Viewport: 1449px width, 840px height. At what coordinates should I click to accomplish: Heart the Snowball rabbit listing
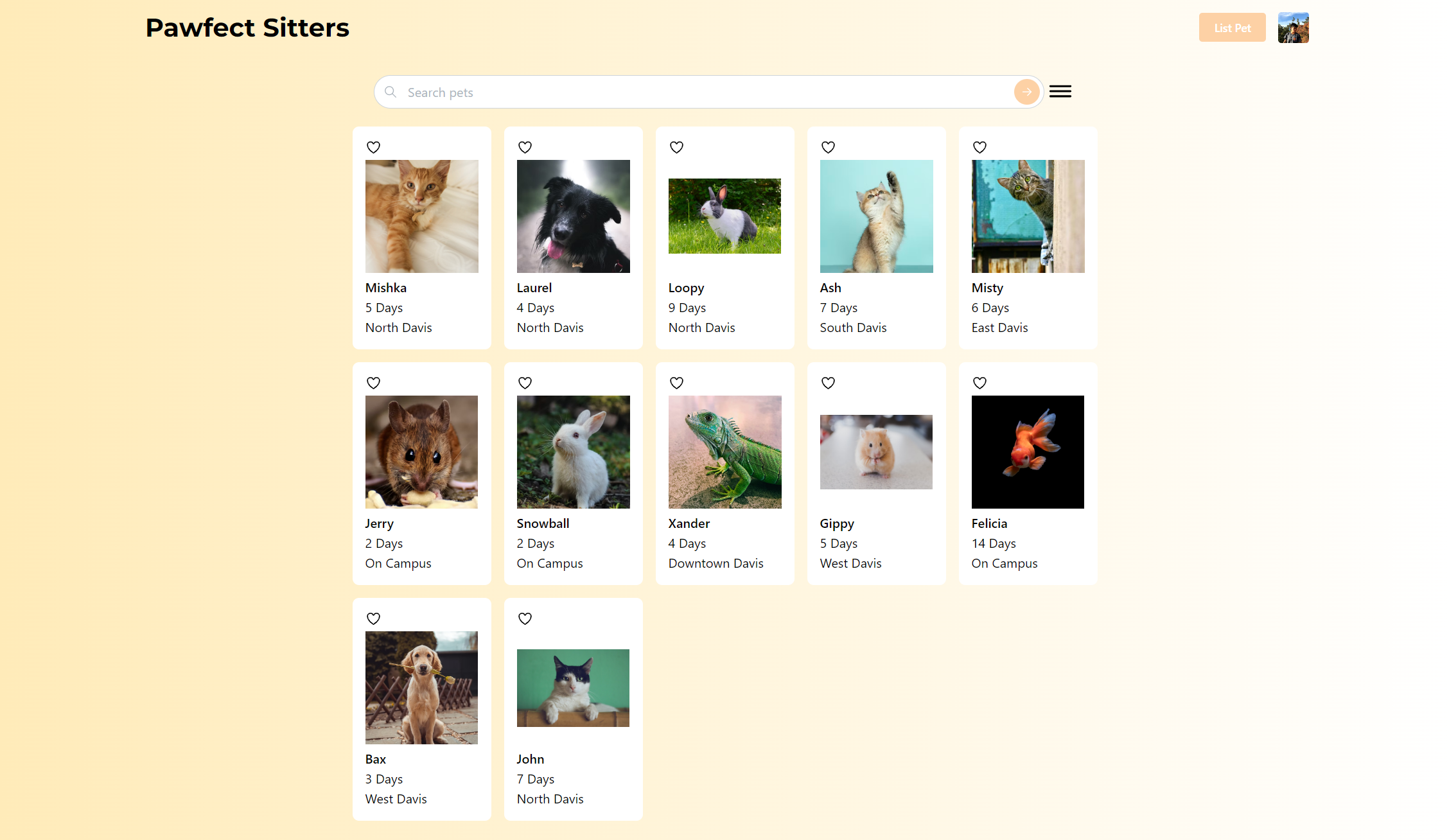(525, 383)
